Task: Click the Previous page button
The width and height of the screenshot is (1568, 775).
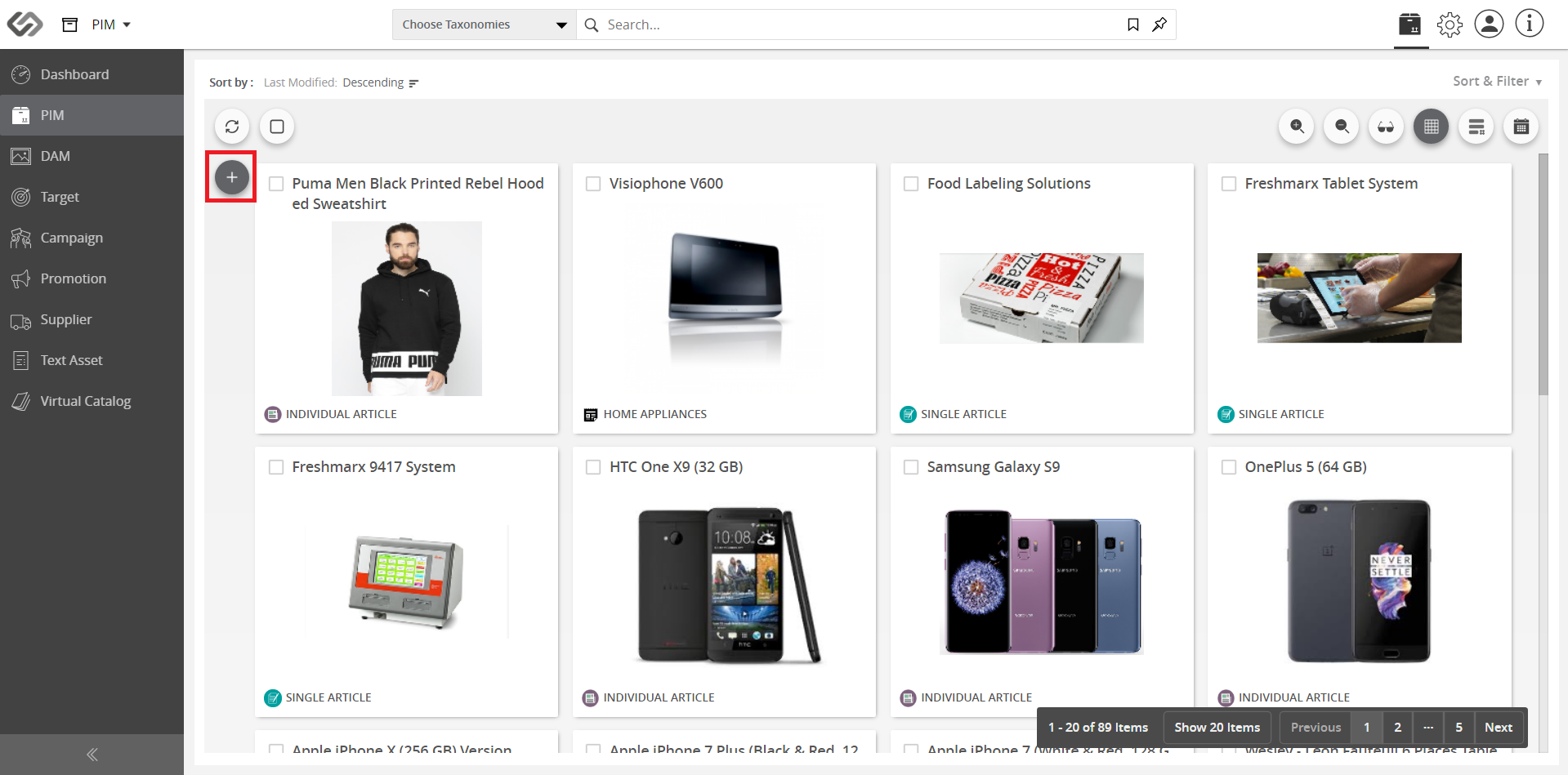Action: [x=1316, y=727]
